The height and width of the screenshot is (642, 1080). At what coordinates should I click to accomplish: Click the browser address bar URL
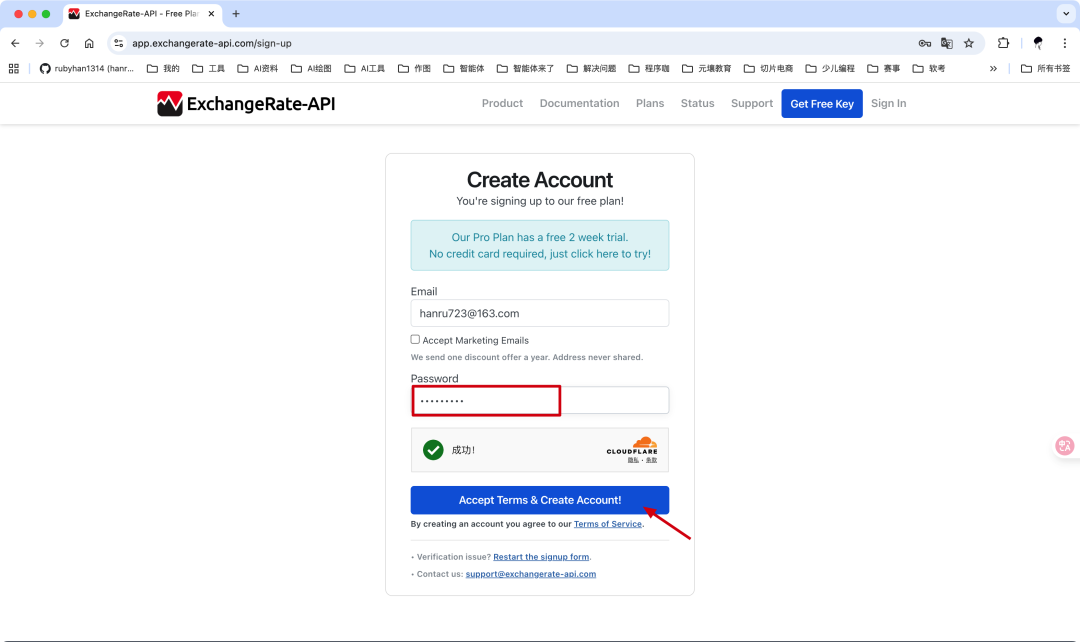point(211,43)
